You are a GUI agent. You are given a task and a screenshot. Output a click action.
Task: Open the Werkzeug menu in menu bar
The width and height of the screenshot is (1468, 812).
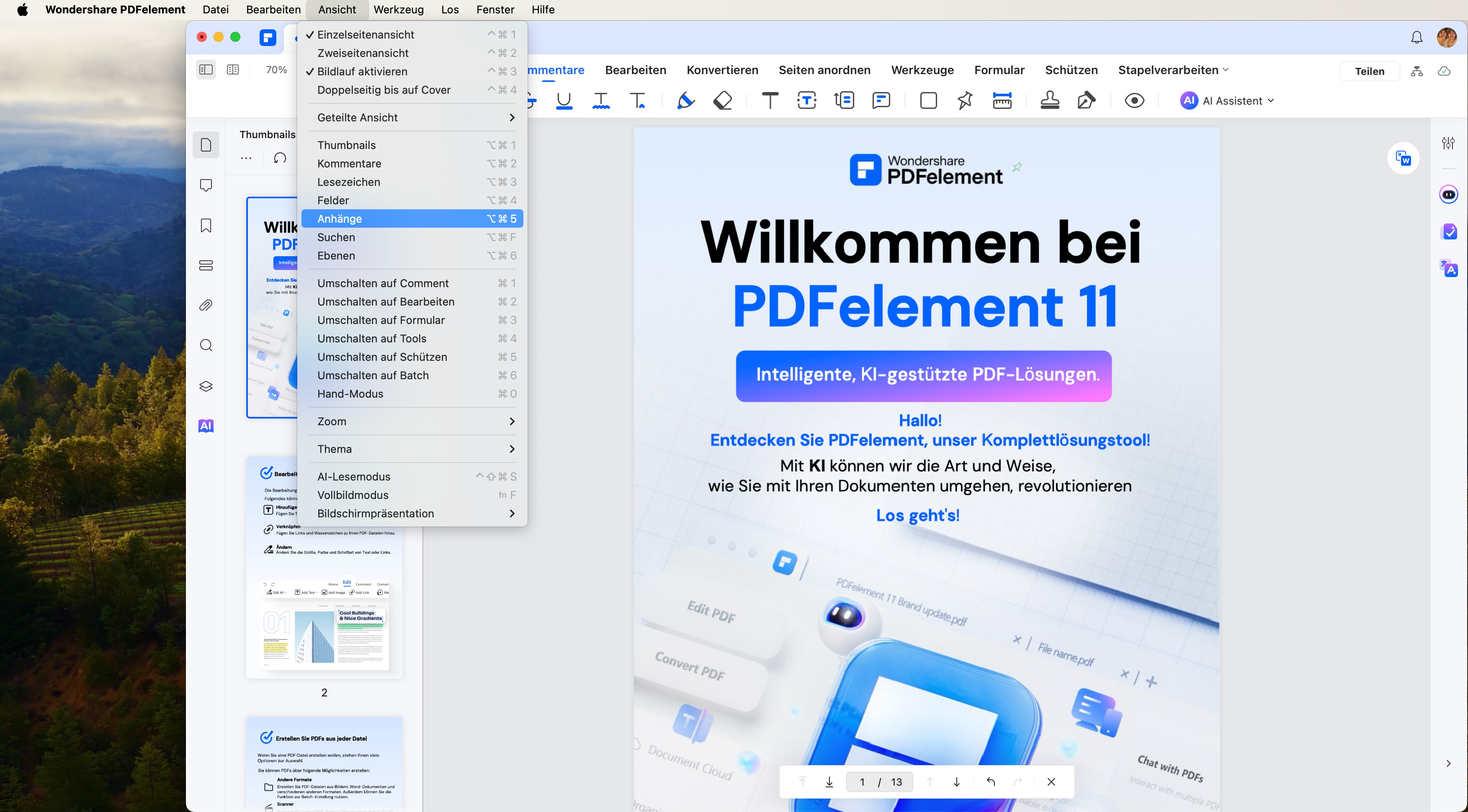(x=398, y=10)
